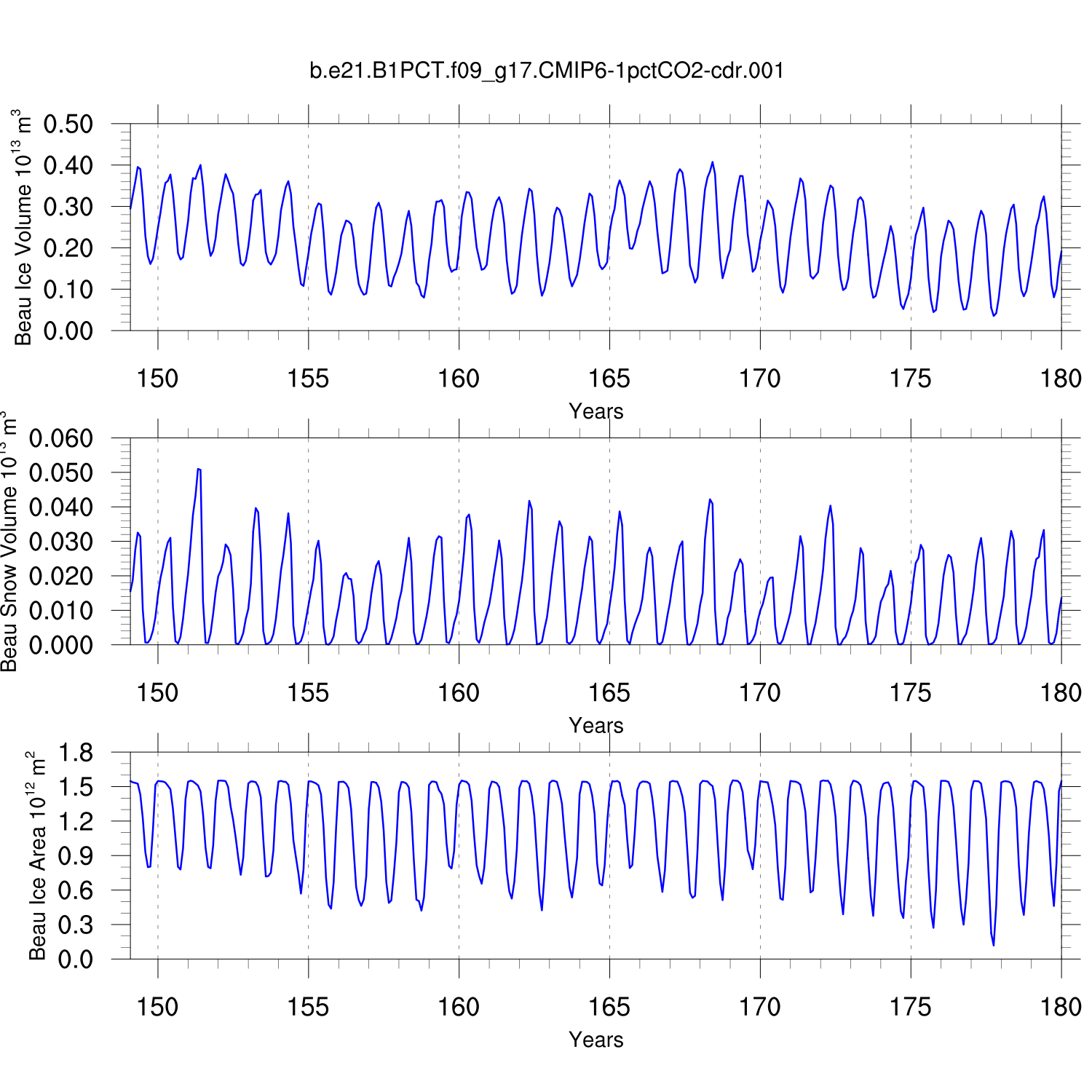Click year 150 label beneath the ice volume plot
This screenshot has width=1092, height=1092.
point(157,379)
